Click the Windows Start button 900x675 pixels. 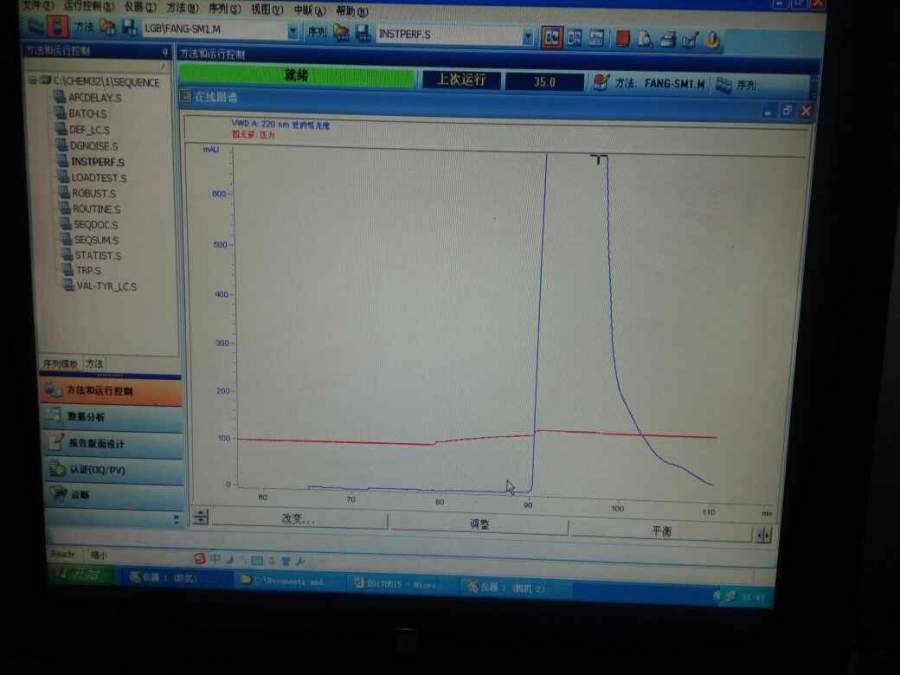(80, 574)
